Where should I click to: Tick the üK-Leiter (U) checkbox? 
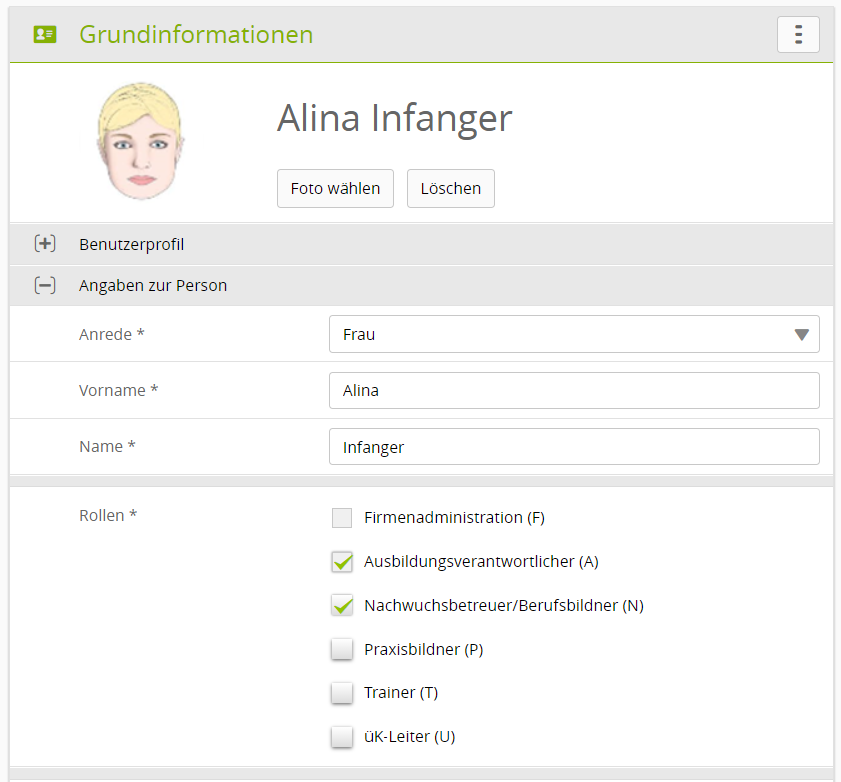(x=342, y=737)
